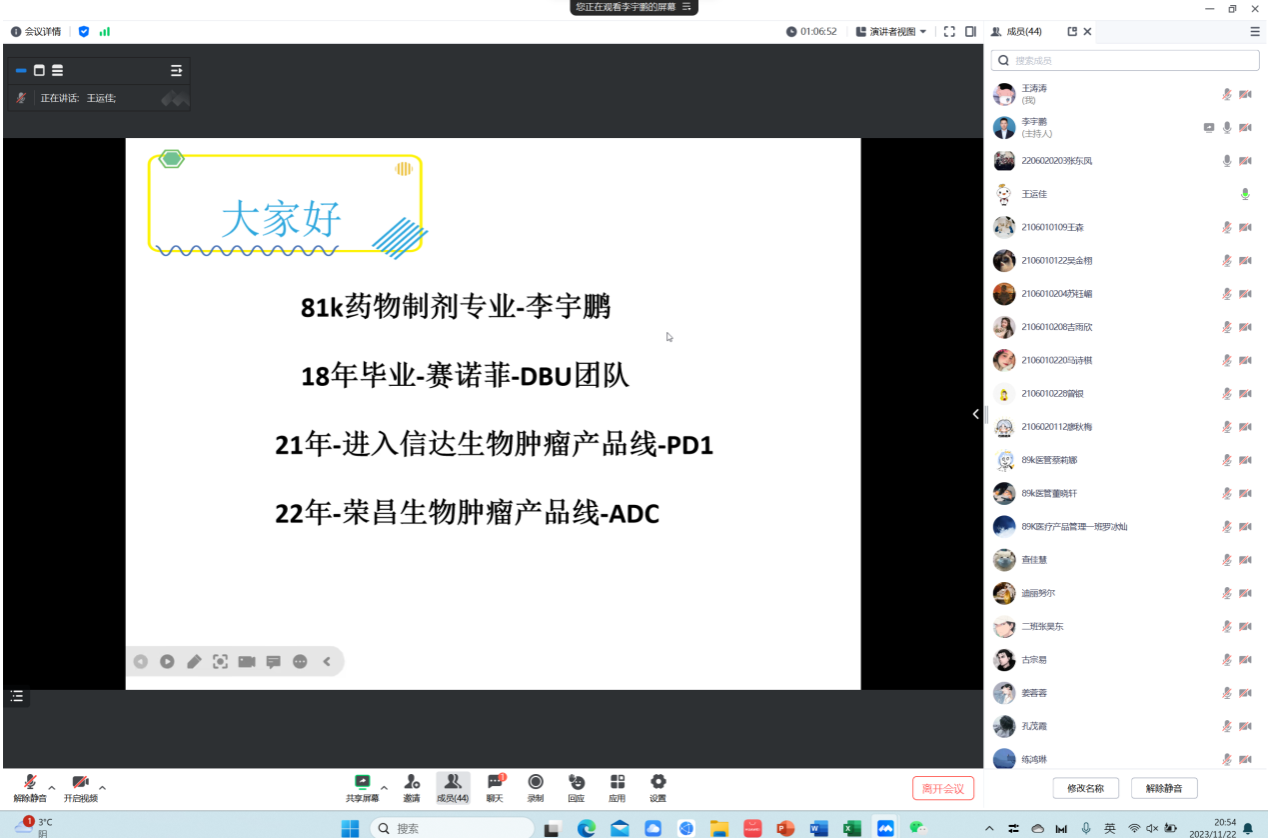The height and width of the screenshot is (838, 1268).
Task: Enter full screen mode icon
Action: pyautogui.click(x=949, y=32)
